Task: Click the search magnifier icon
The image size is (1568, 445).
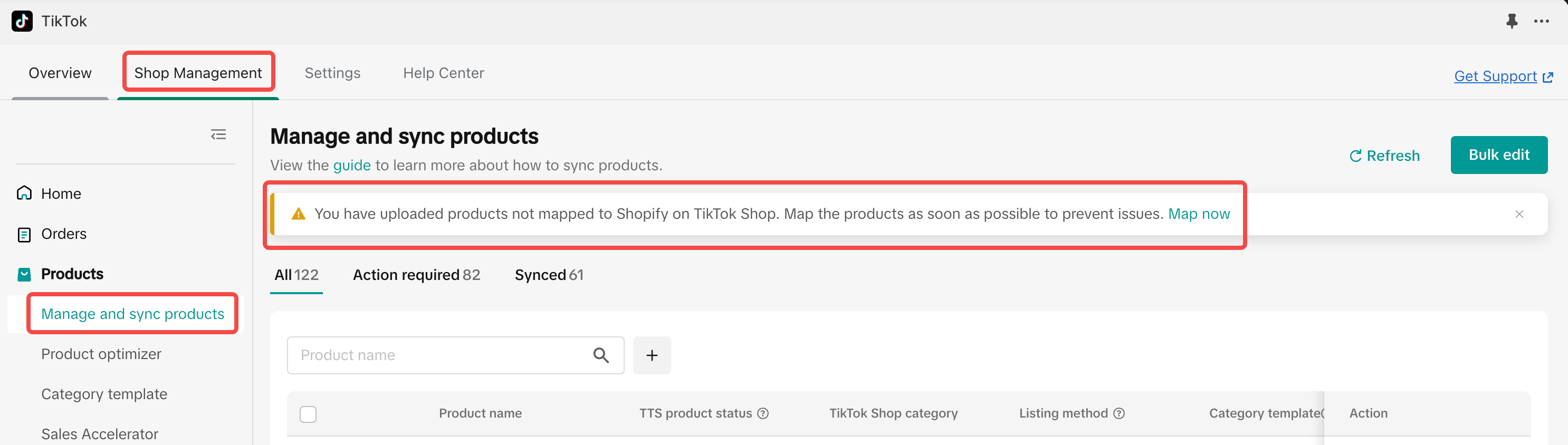Action: tap(601, 355)
